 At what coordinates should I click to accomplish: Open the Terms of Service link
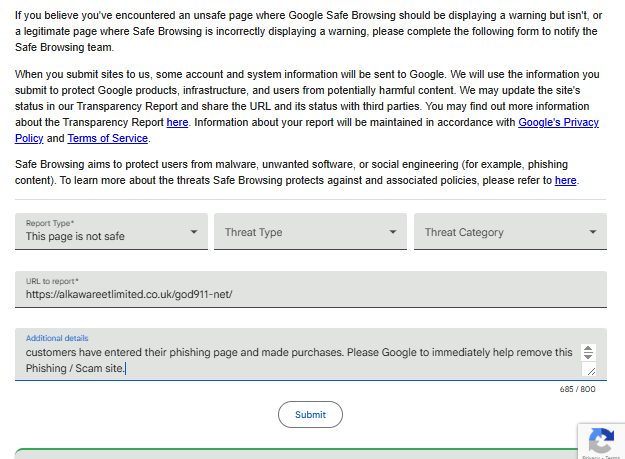pyautogui.click(x=108, y=138)
